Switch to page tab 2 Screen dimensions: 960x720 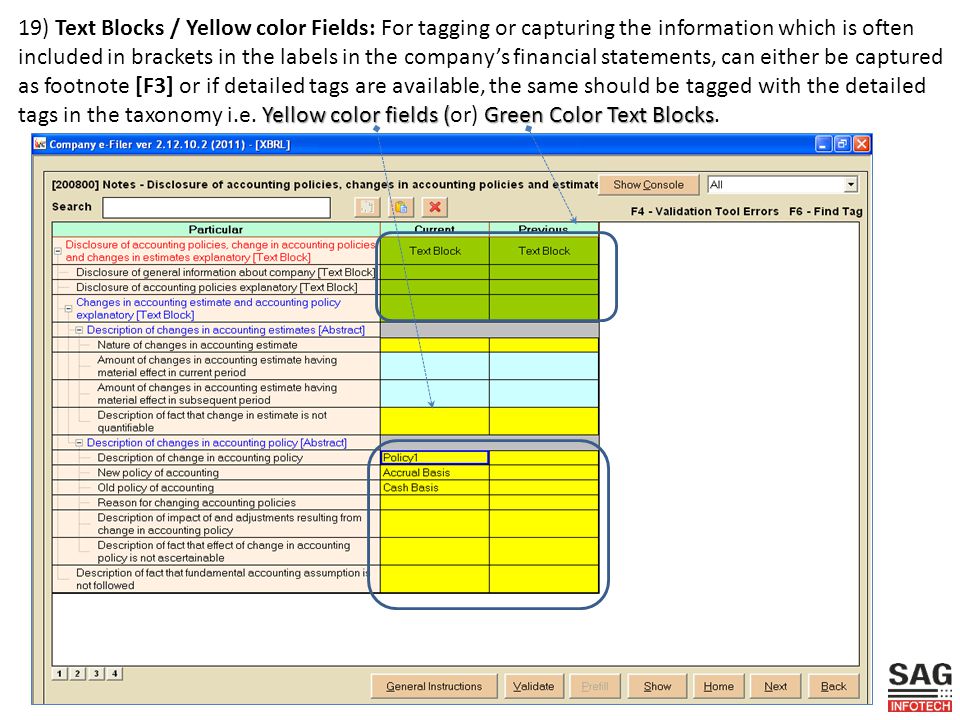click(78, 673)
